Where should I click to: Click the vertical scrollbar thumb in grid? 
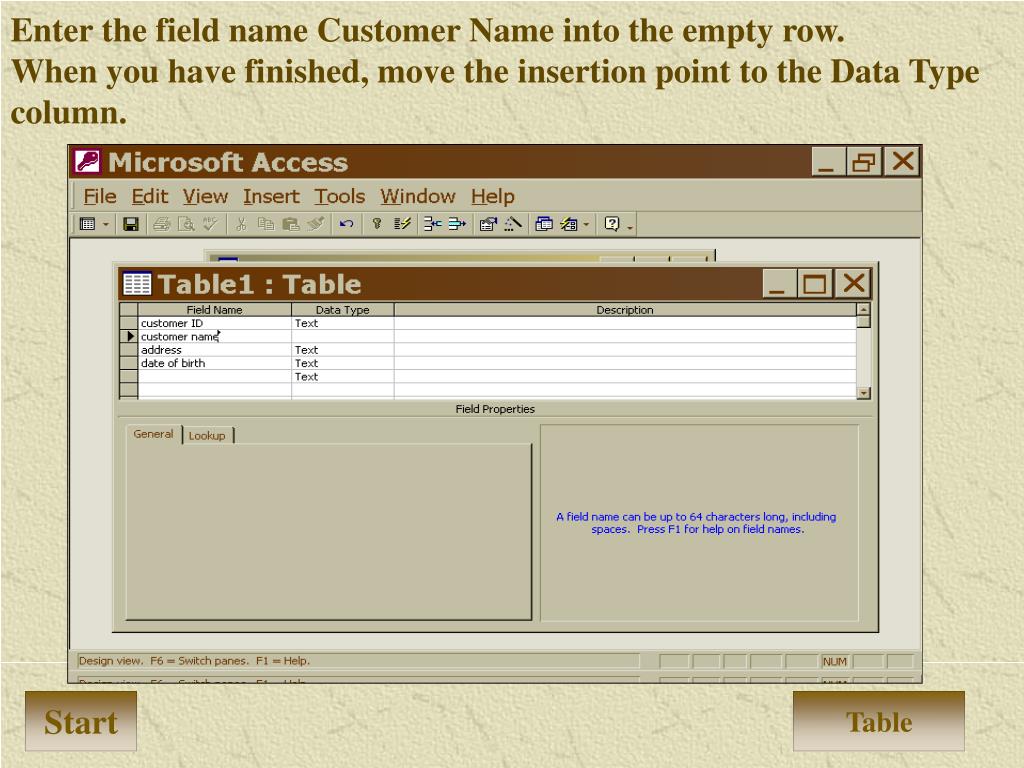point(863,321)
